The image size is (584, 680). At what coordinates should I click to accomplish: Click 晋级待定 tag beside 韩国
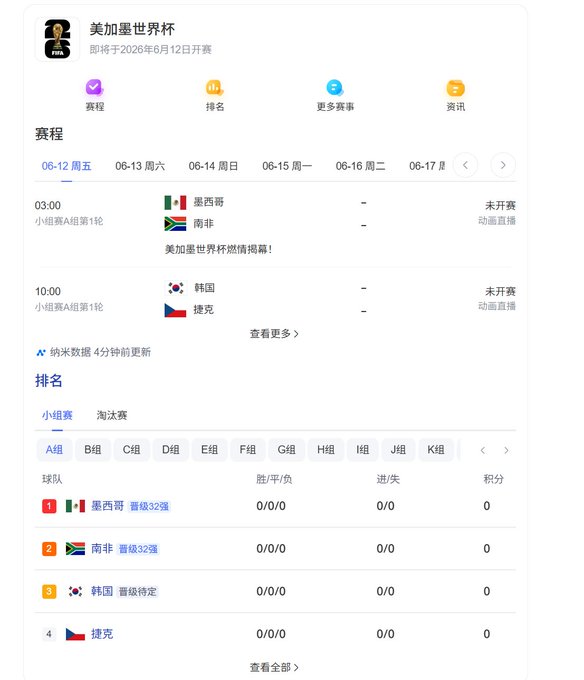tap(138, 592)
